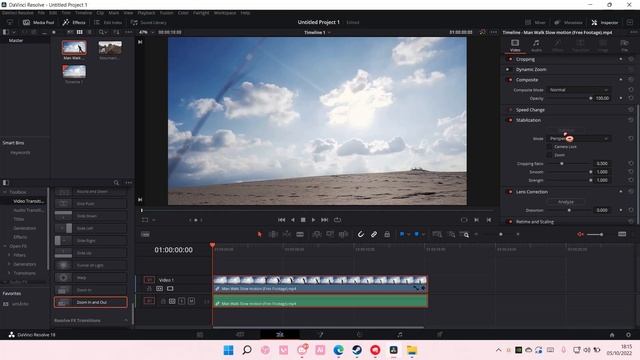
Task: Go to last frame in viewer transport
Action: (x=324, y=220)
